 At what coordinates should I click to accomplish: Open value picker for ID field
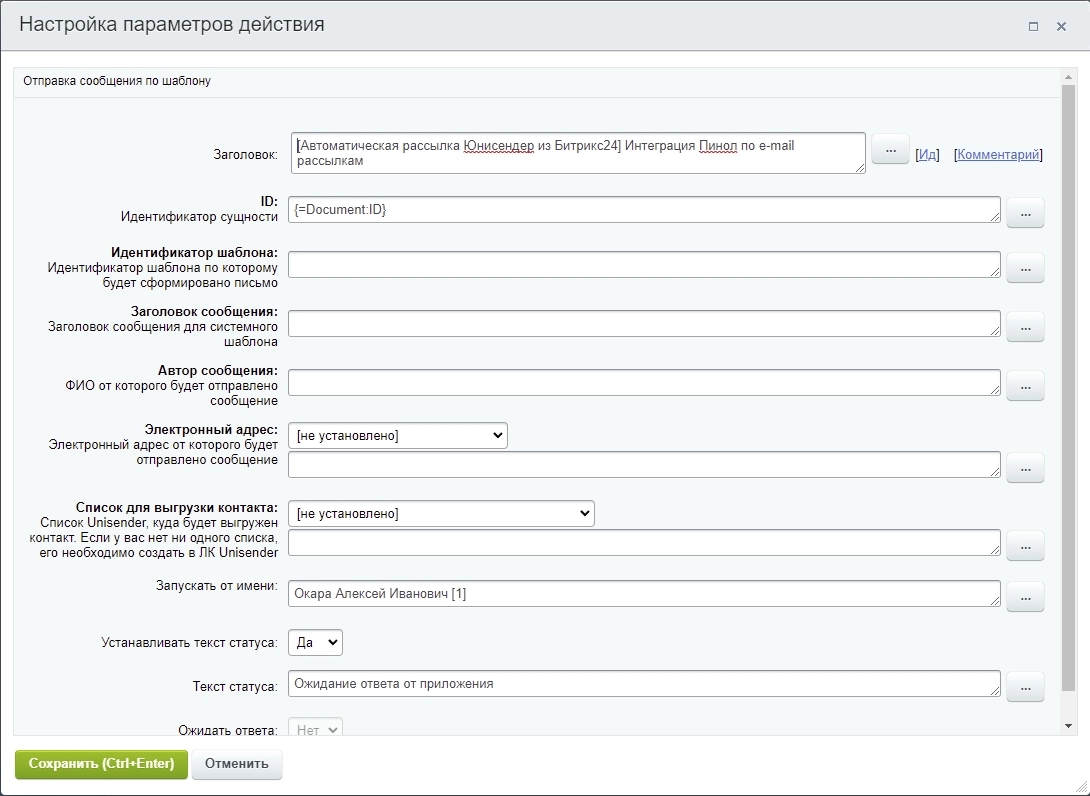(1025, 212)
